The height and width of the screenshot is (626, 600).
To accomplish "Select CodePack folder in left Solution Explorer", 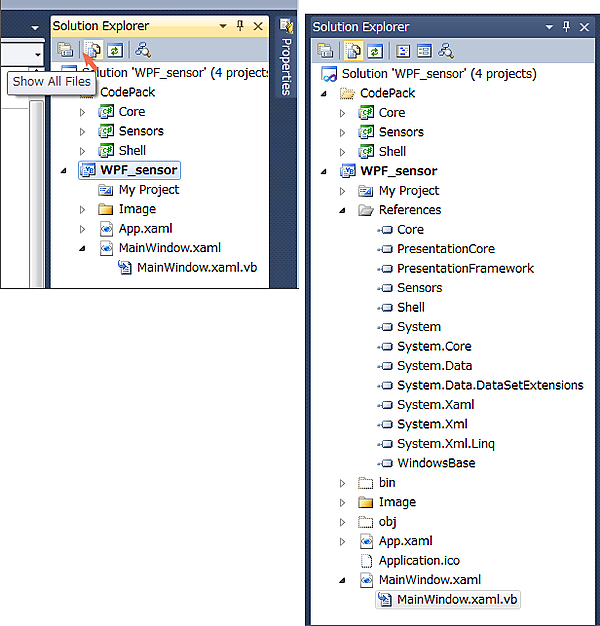I will tap(127, 92).
